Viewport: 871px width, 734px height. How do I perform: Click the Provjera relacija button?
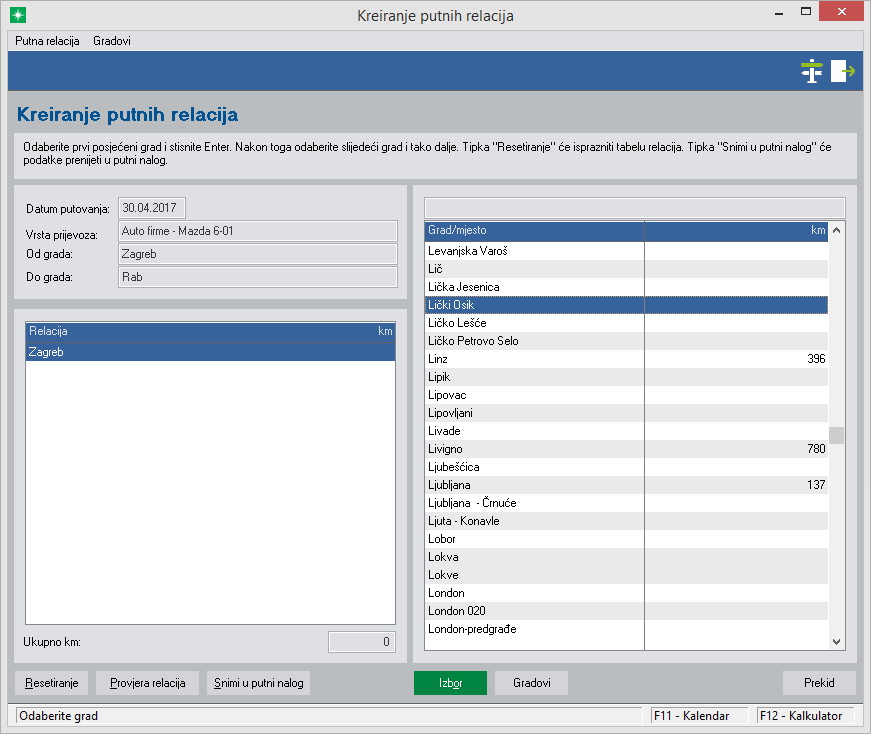148,683
